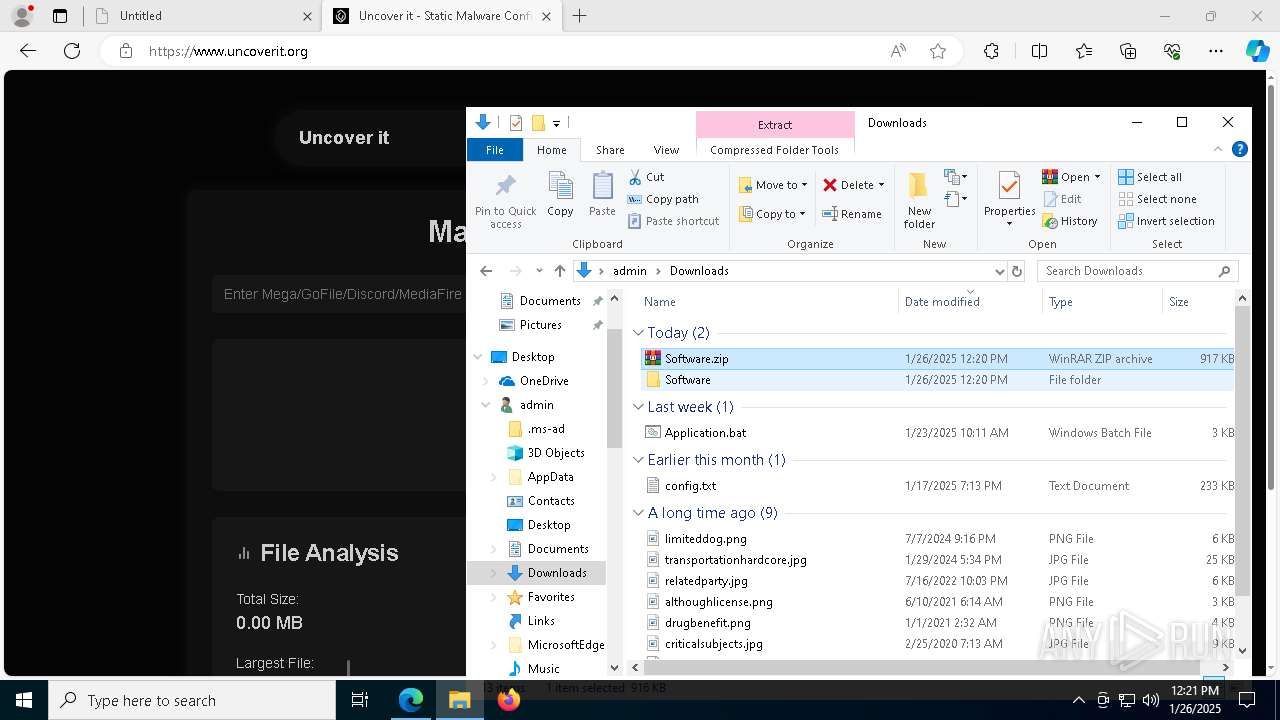Sort by Date modified column
The image size is (1280, 720).
(x=970, y=301)
